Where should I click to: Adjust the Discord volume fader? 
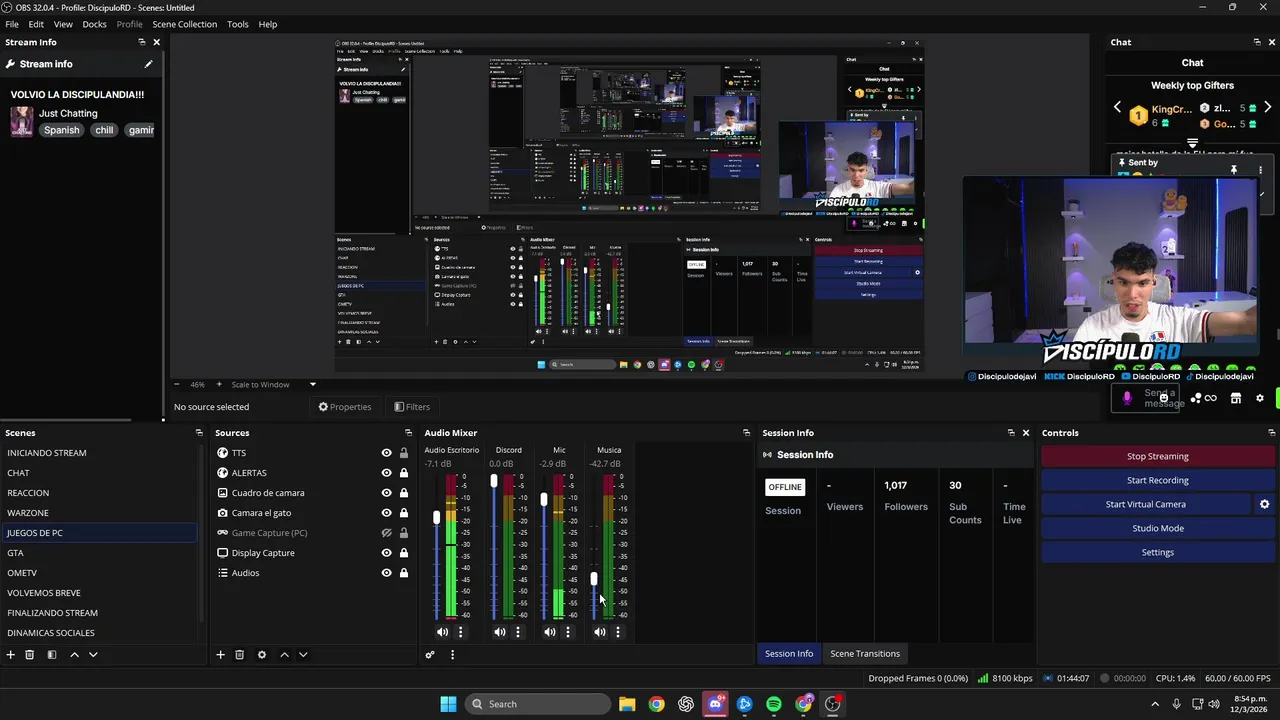tap(494, 481)
